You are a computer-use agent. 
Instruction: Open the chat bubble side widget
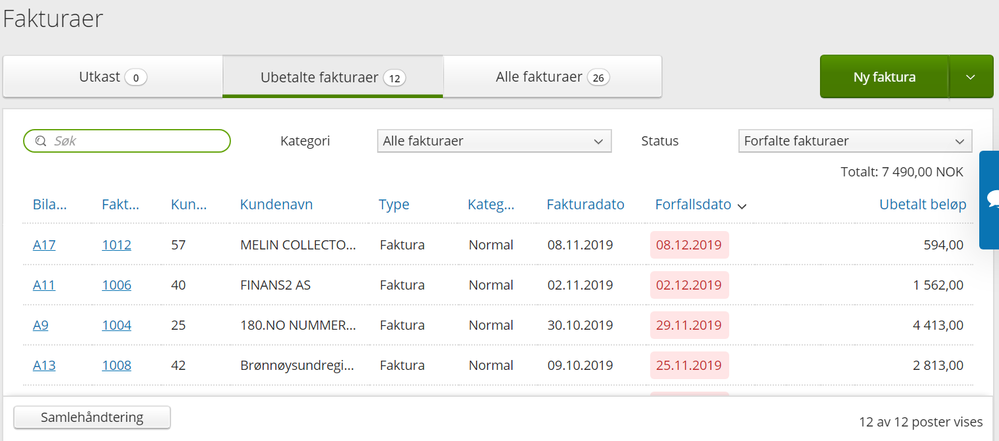coord(989,199)
